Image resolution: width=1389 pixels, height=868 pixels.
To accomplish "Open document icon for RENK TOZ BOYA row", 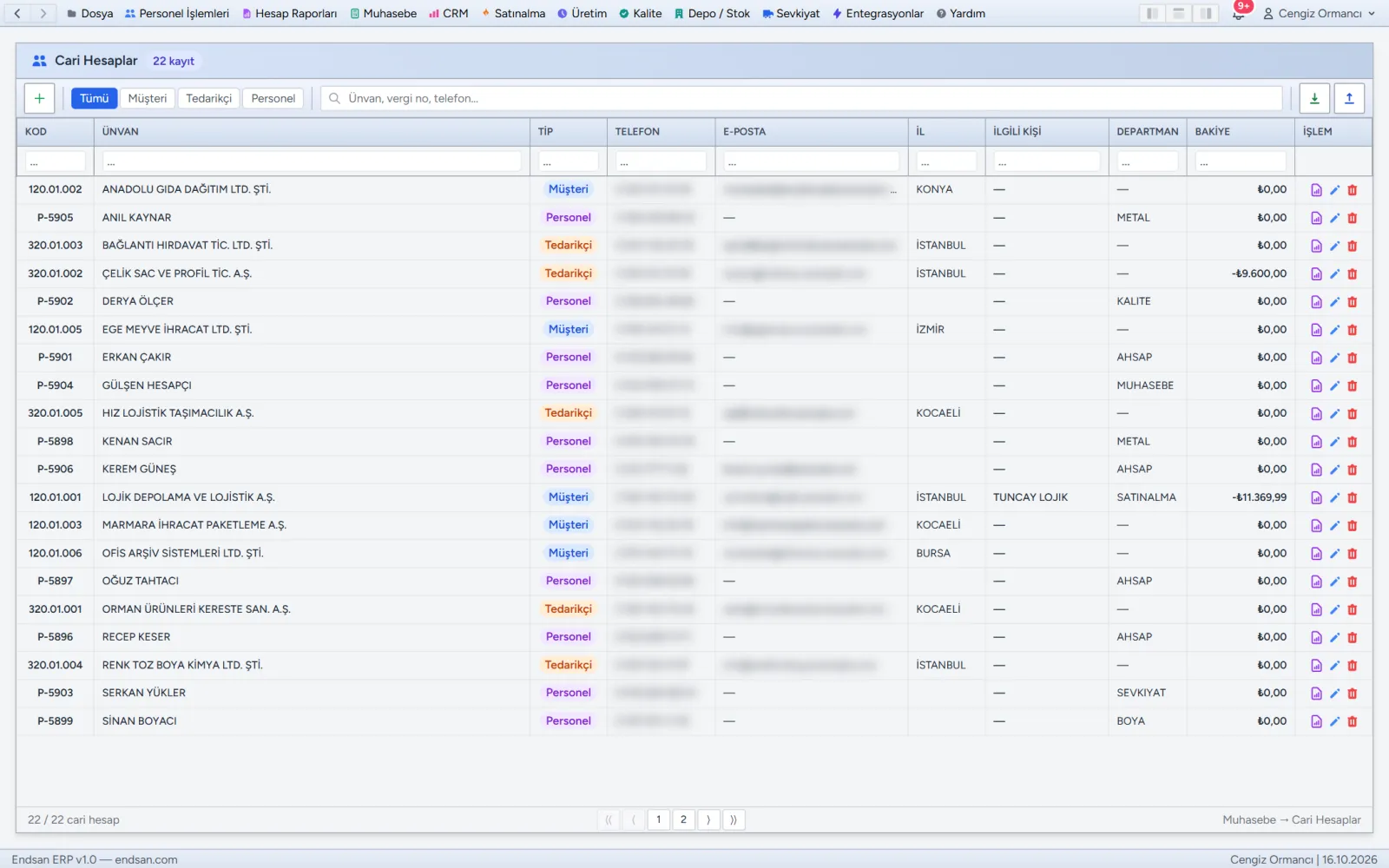I will [1316, 666].
